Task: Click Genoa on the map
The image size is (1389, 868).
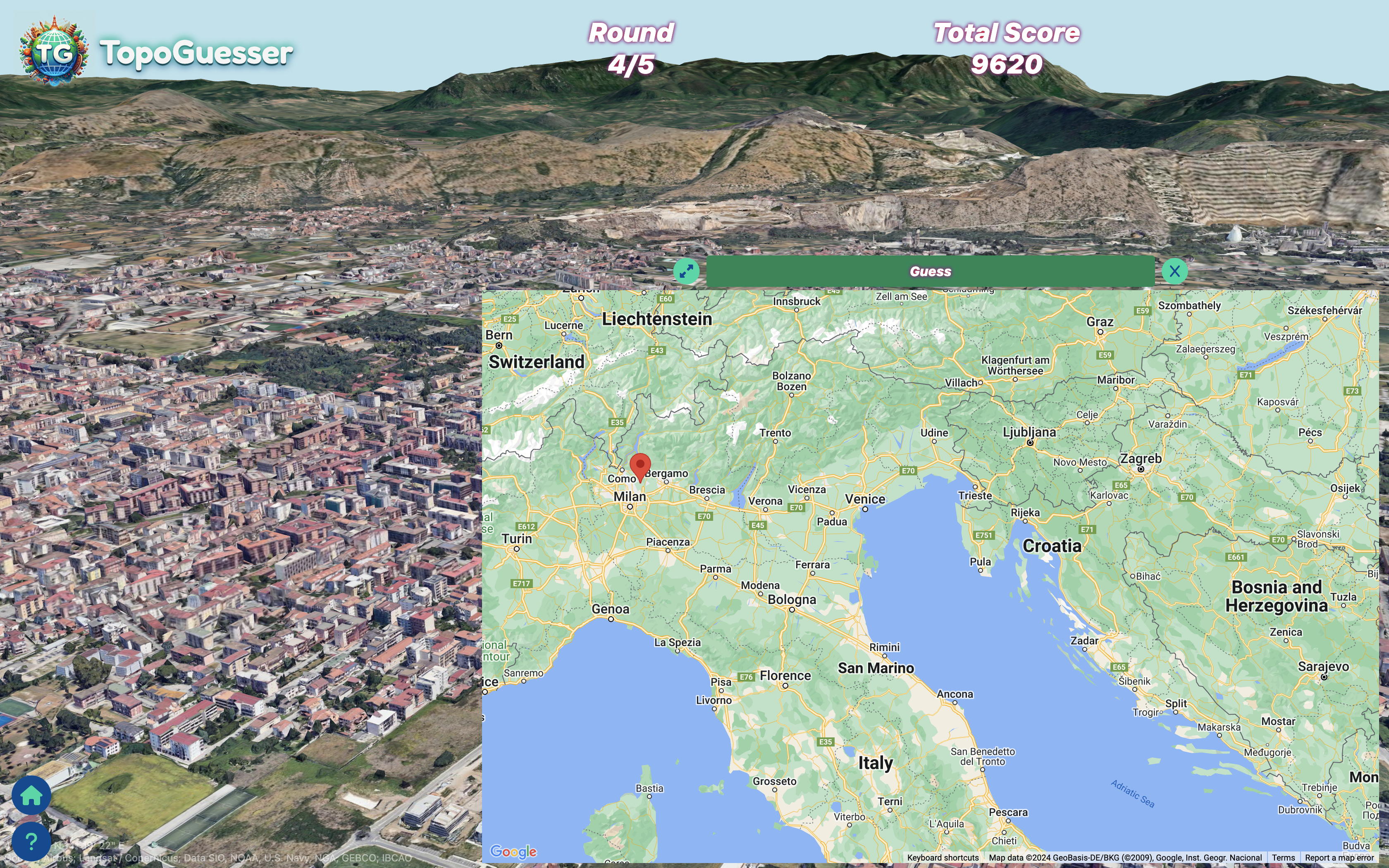Action: [x=610, y=609]
